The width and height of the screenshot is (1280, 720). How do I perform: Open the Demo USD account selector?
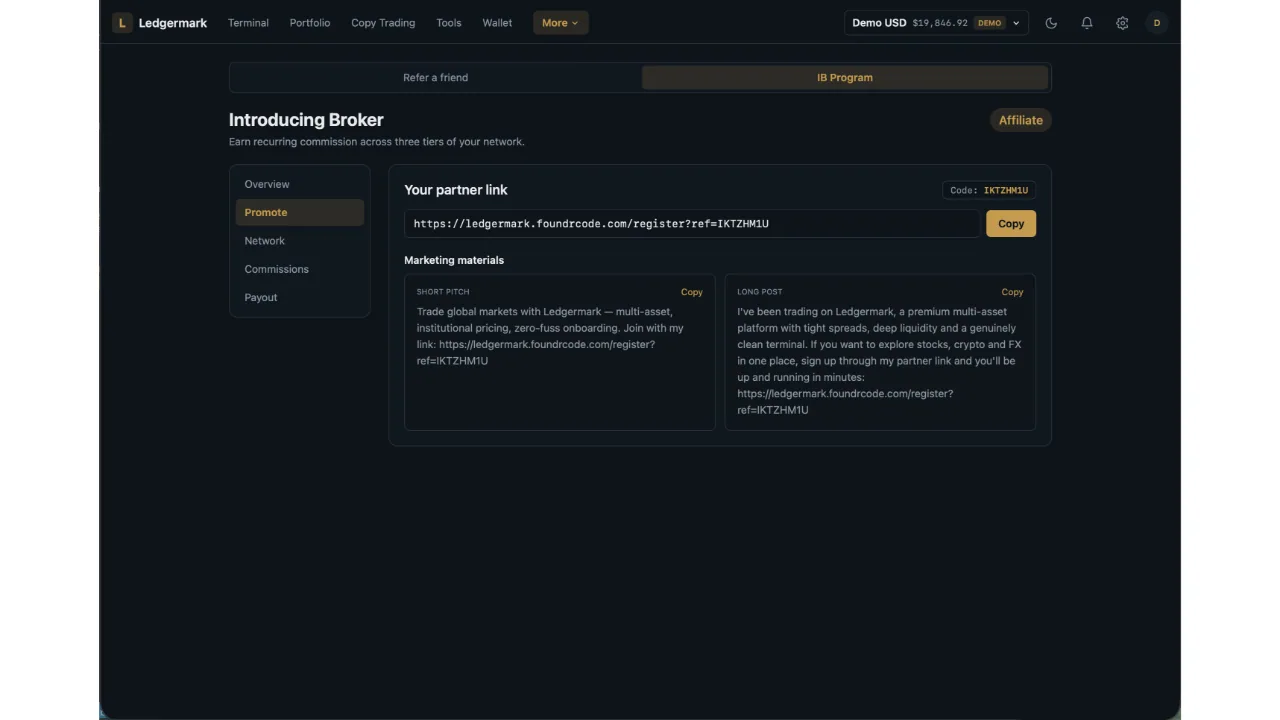pos(936,23)
